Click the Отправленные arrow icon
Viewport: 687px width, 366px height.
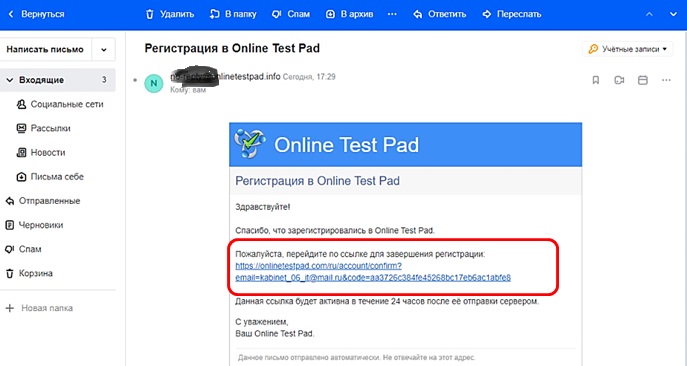pos(9,201)
